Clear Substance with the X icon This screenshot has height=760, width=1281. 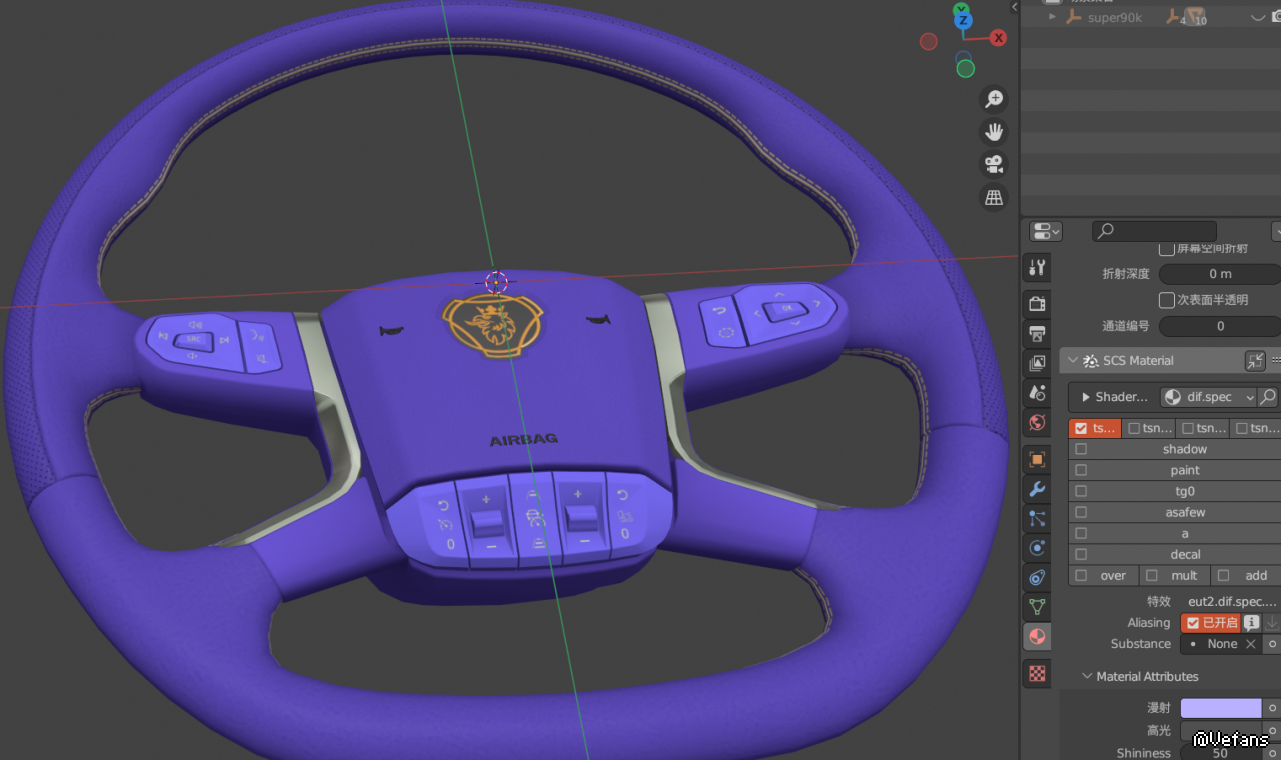[x=1250, y=644]
